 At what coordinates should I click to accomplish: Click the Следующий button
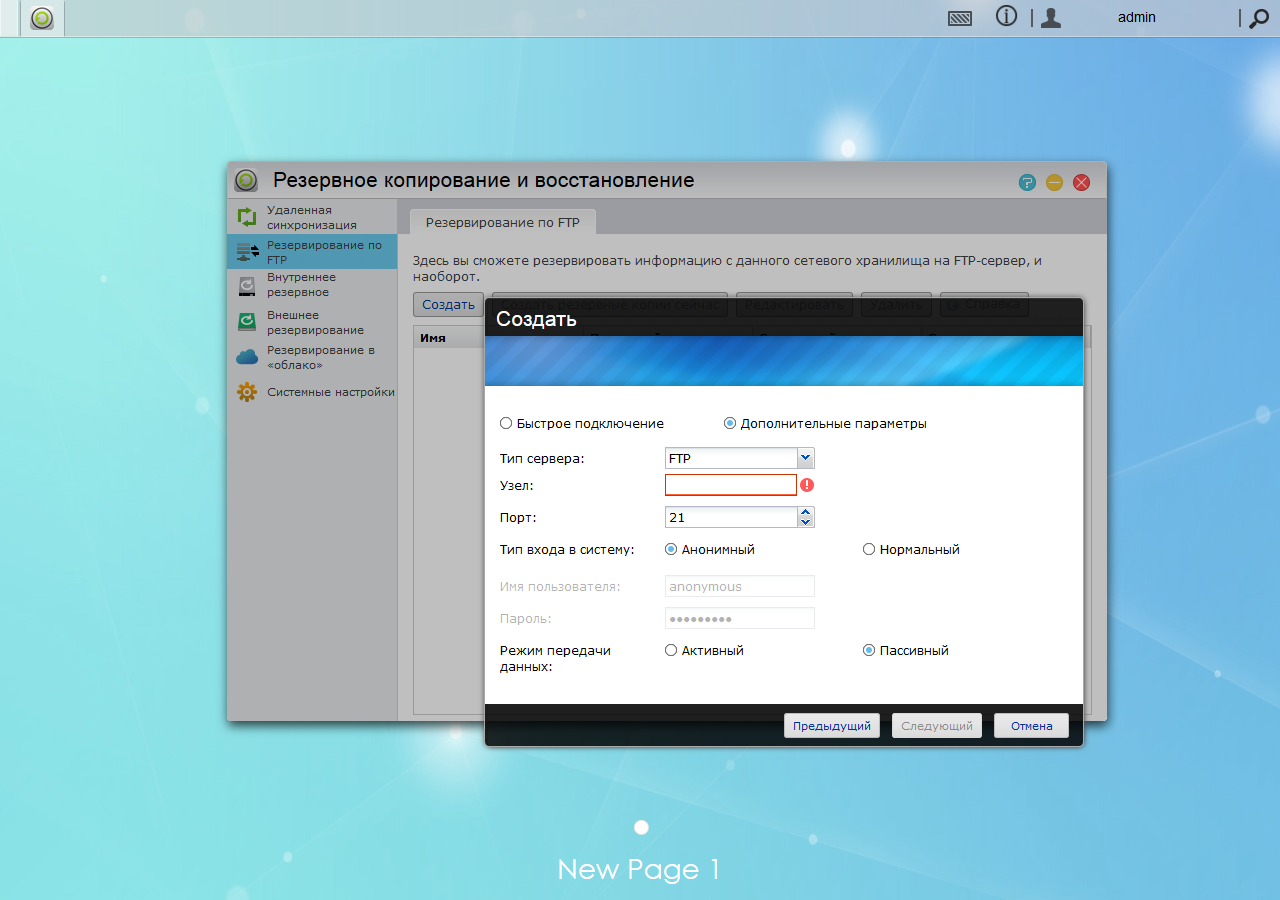pos(937,726)
